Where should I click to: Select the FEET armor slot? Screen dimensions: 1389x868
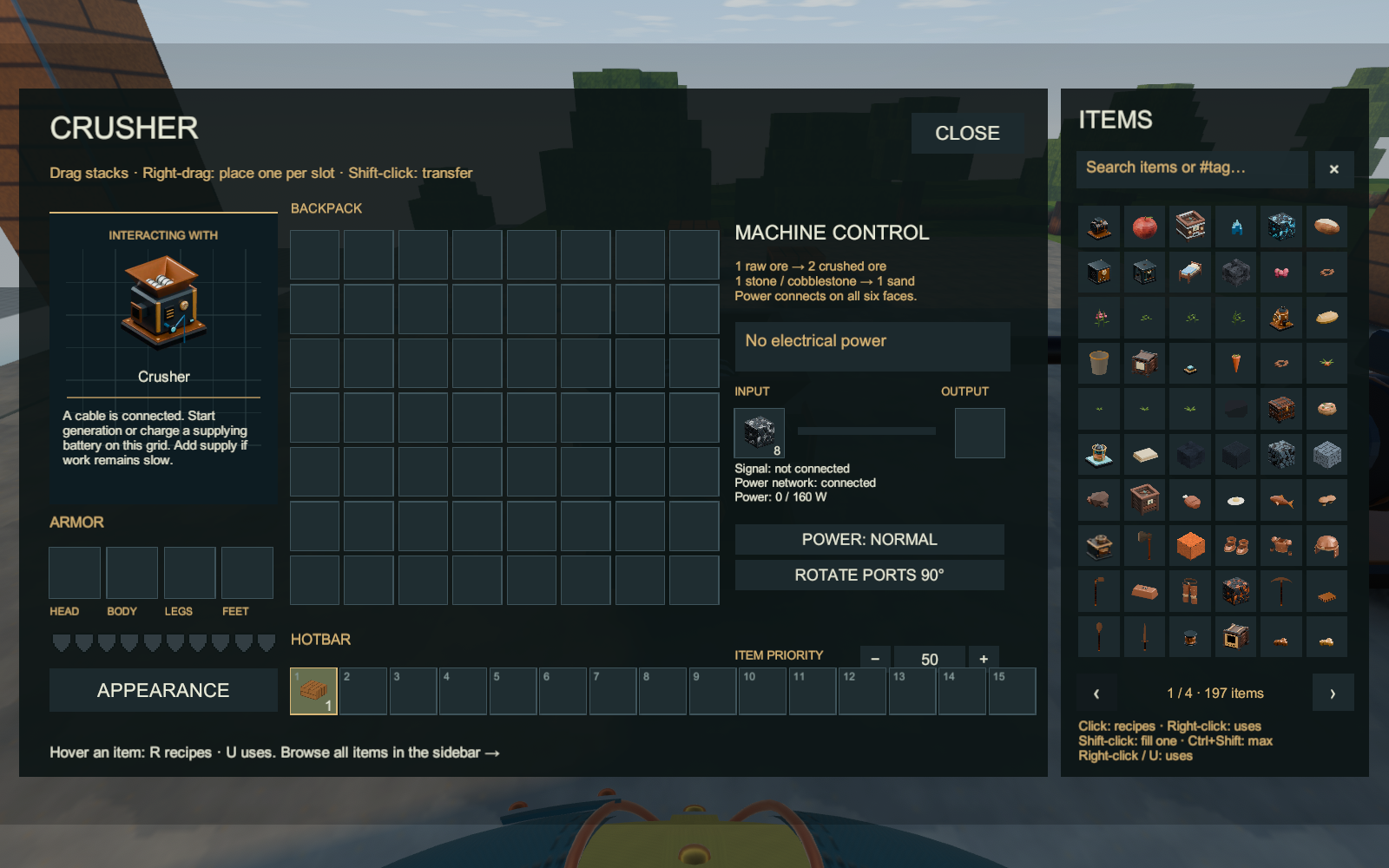pyautogui.click(x=247, y=573)
